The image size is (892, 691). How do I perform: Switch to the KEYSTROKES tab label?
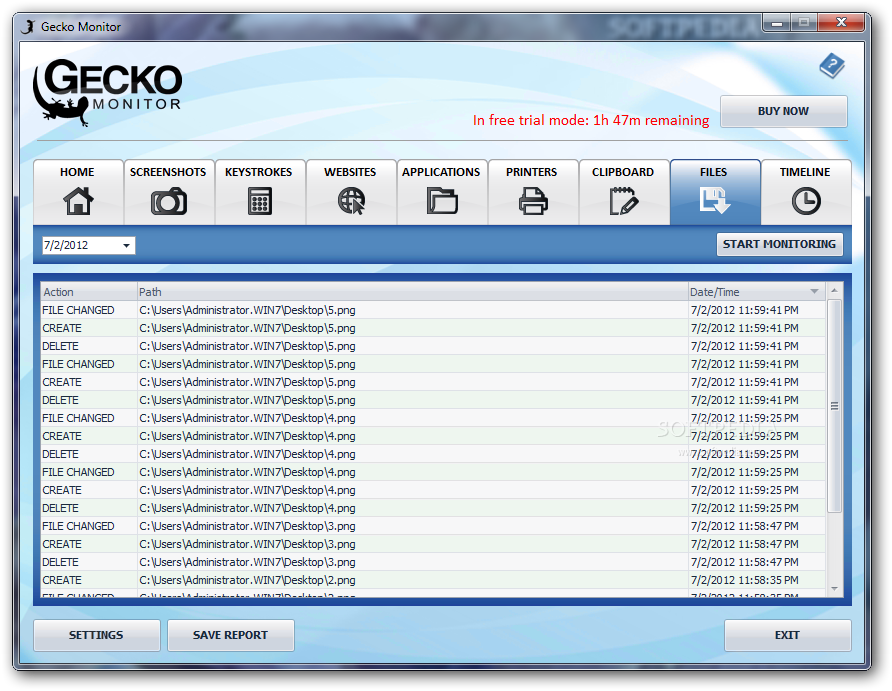pyautogui.click(x=258, y=172)
